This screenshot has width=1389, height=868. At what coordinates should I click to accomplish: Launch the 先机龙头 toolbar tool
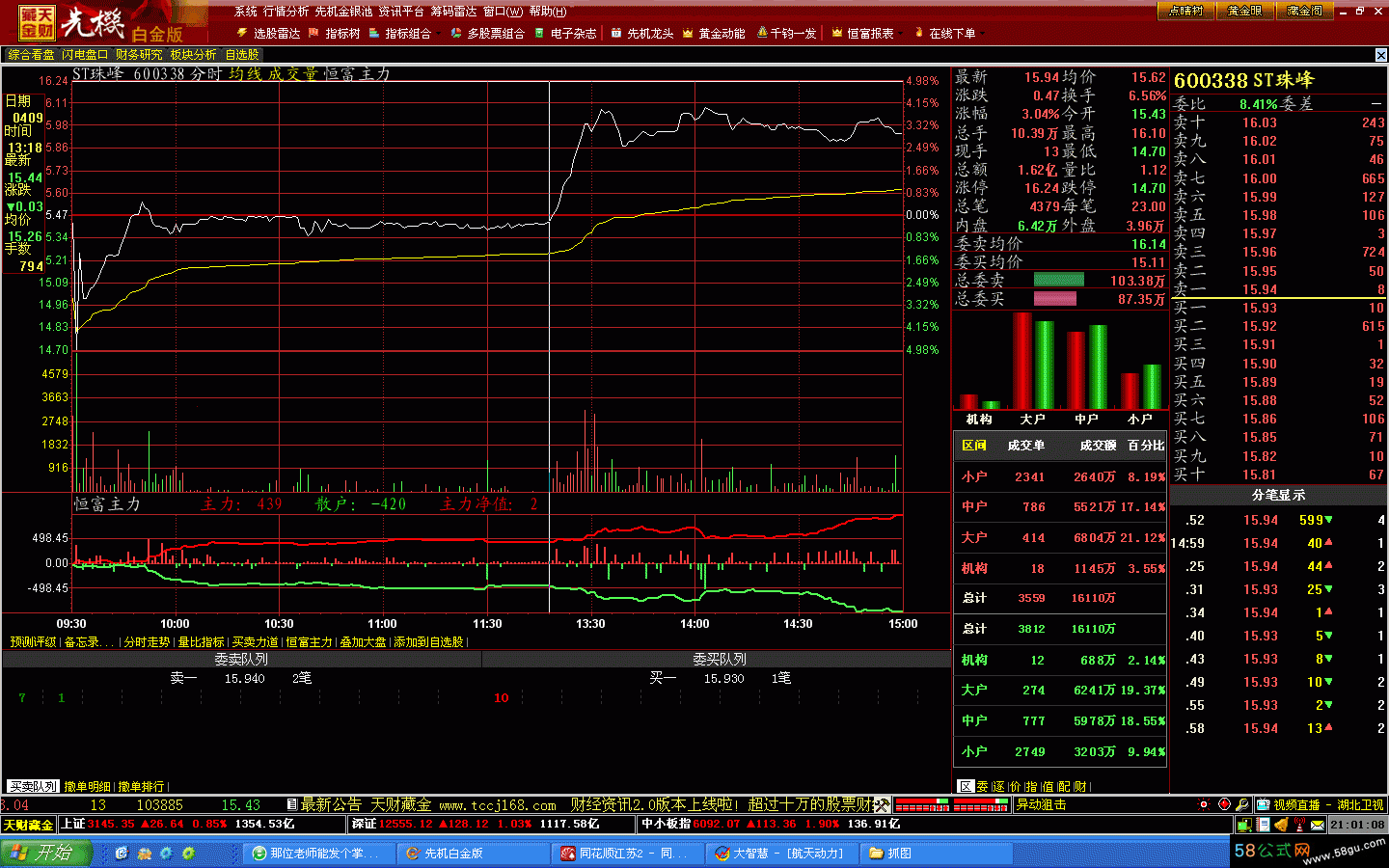[x=642, y=33]
